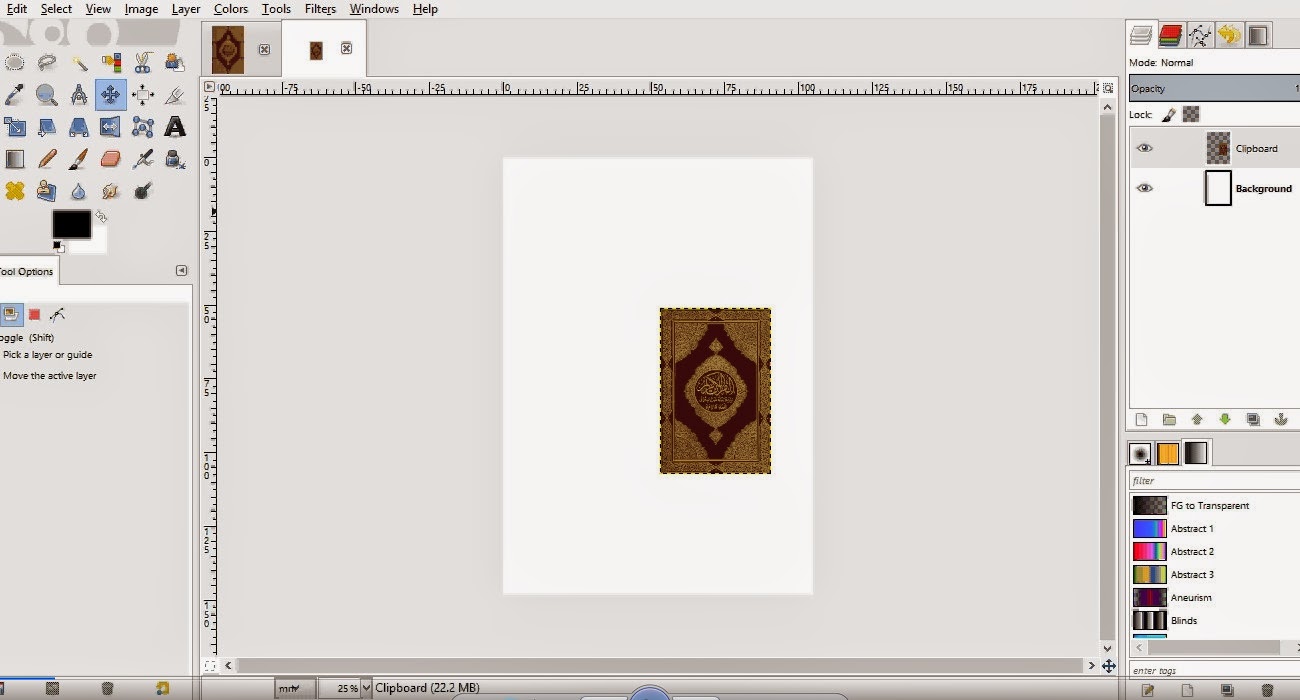Choose Pick a layer or guide option
Screen dimensions: 1300x700
point(47,355)
